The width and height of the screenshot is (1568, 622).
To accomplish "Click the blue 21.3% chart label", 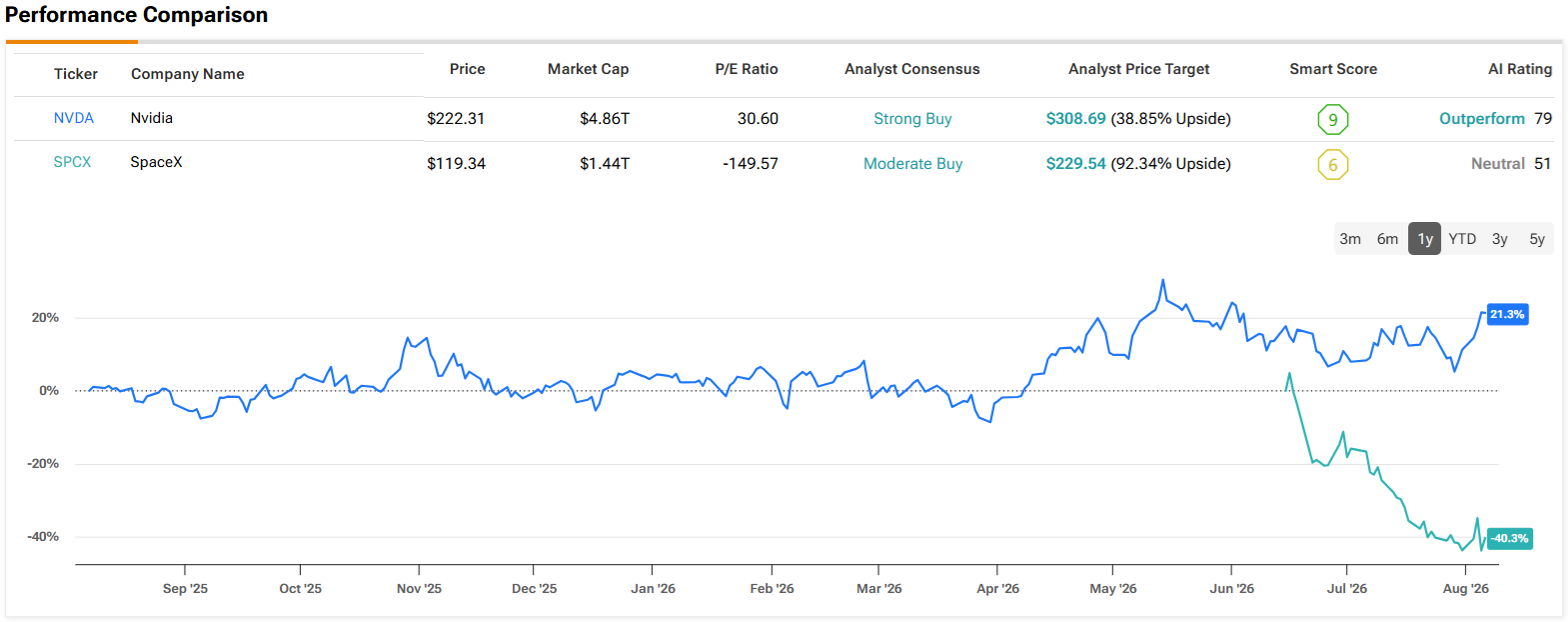I will coord(1507,314).
